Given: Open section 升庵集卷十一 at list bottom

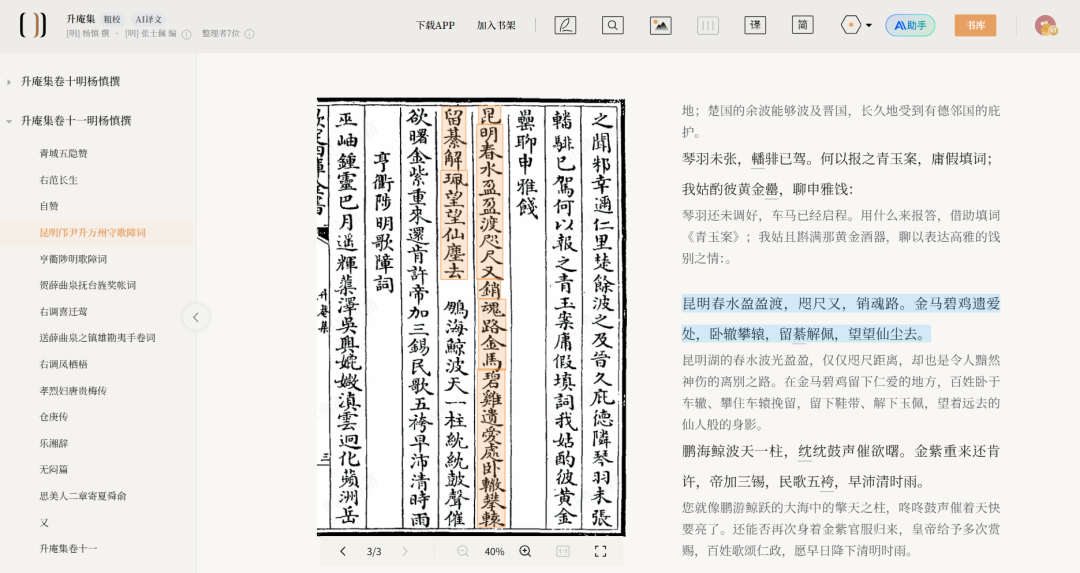Looking at the screenshot, I should coord(68,548).
